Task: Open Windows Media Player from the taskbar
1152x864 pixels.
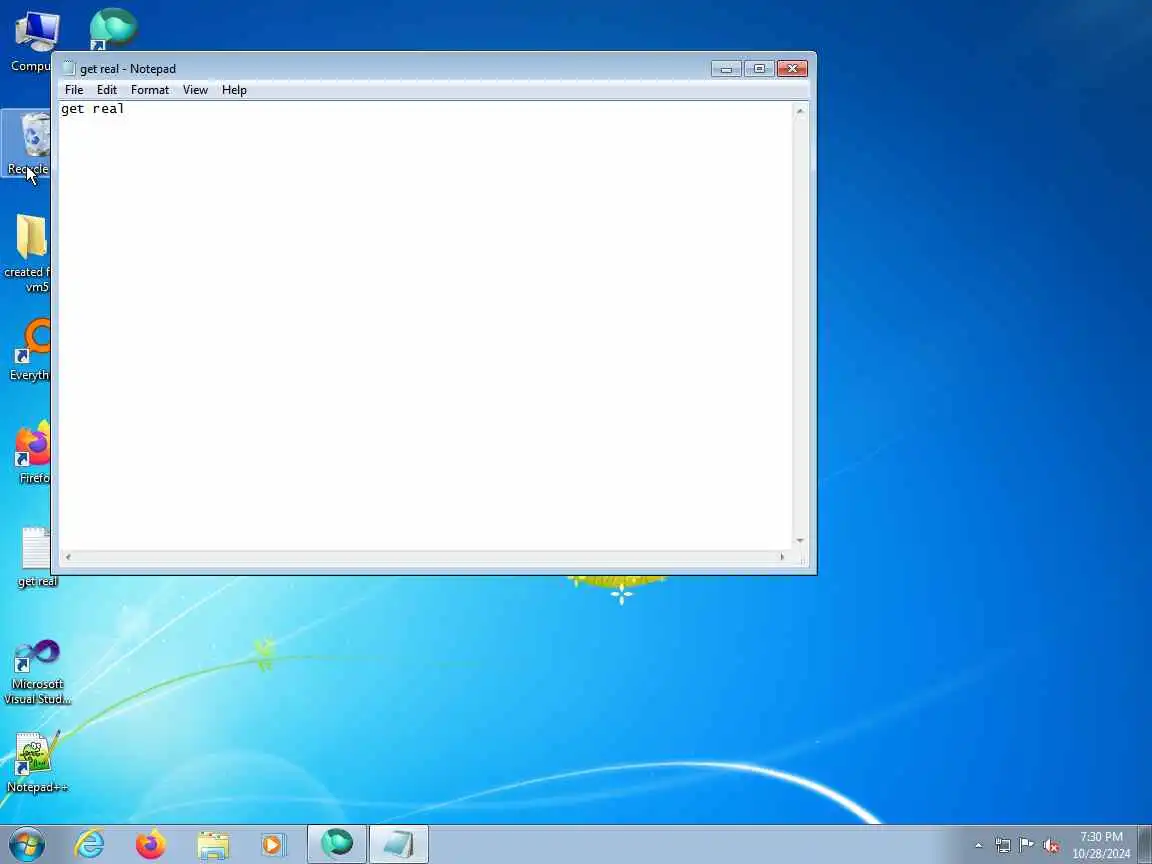Action: point(273,844)
